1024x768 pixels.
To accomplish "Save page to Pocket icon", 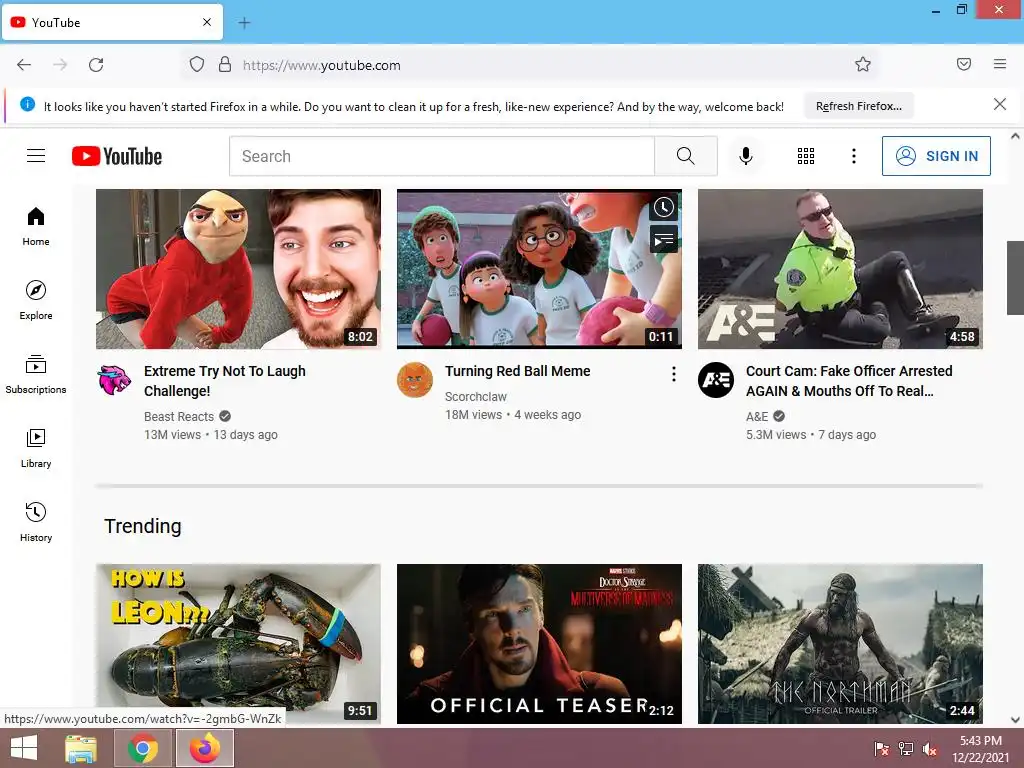I will tap(963, 64).
